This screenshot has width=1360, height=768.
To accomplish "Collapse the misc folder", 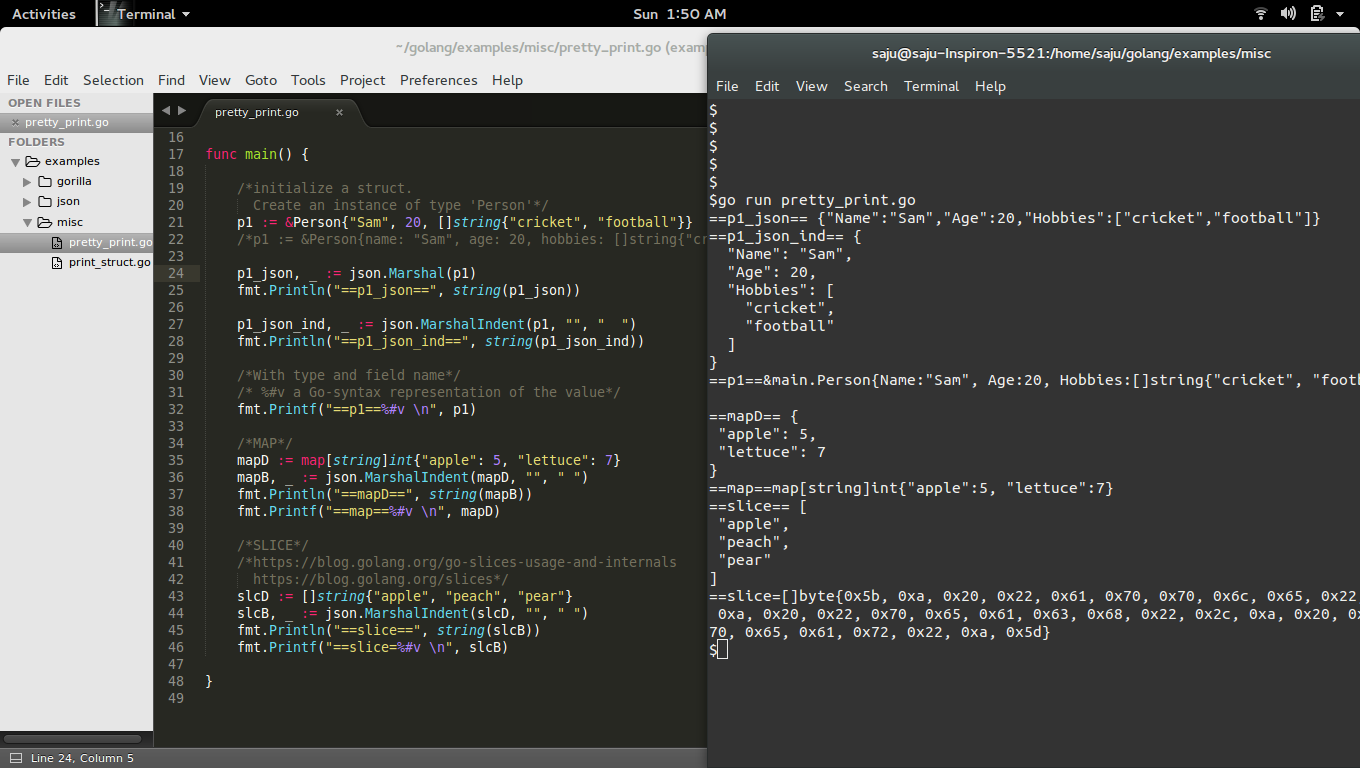I will (27, 222).
